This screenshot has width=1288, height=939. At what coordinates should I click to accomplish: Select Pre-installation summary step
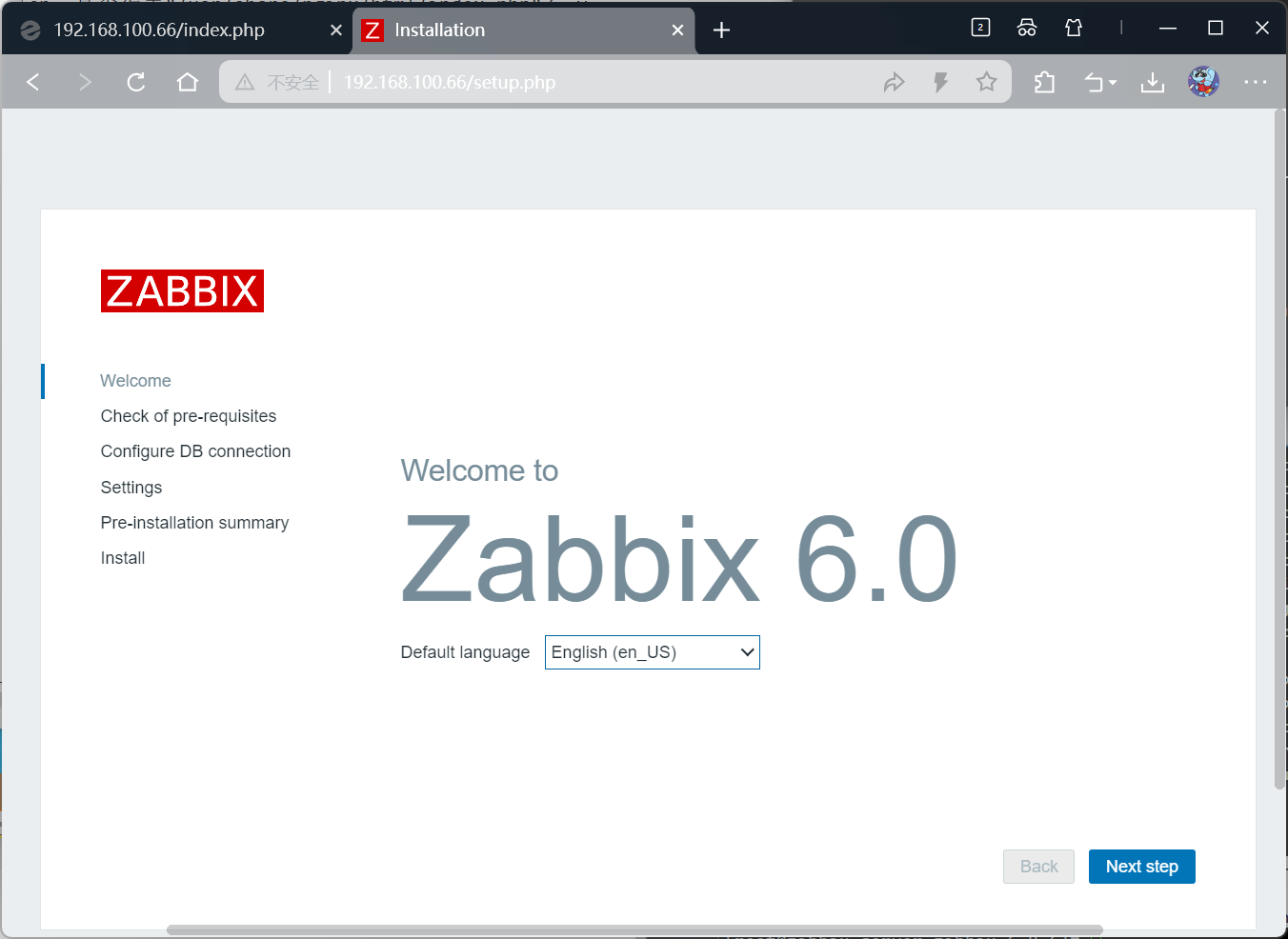coord(194,523)
